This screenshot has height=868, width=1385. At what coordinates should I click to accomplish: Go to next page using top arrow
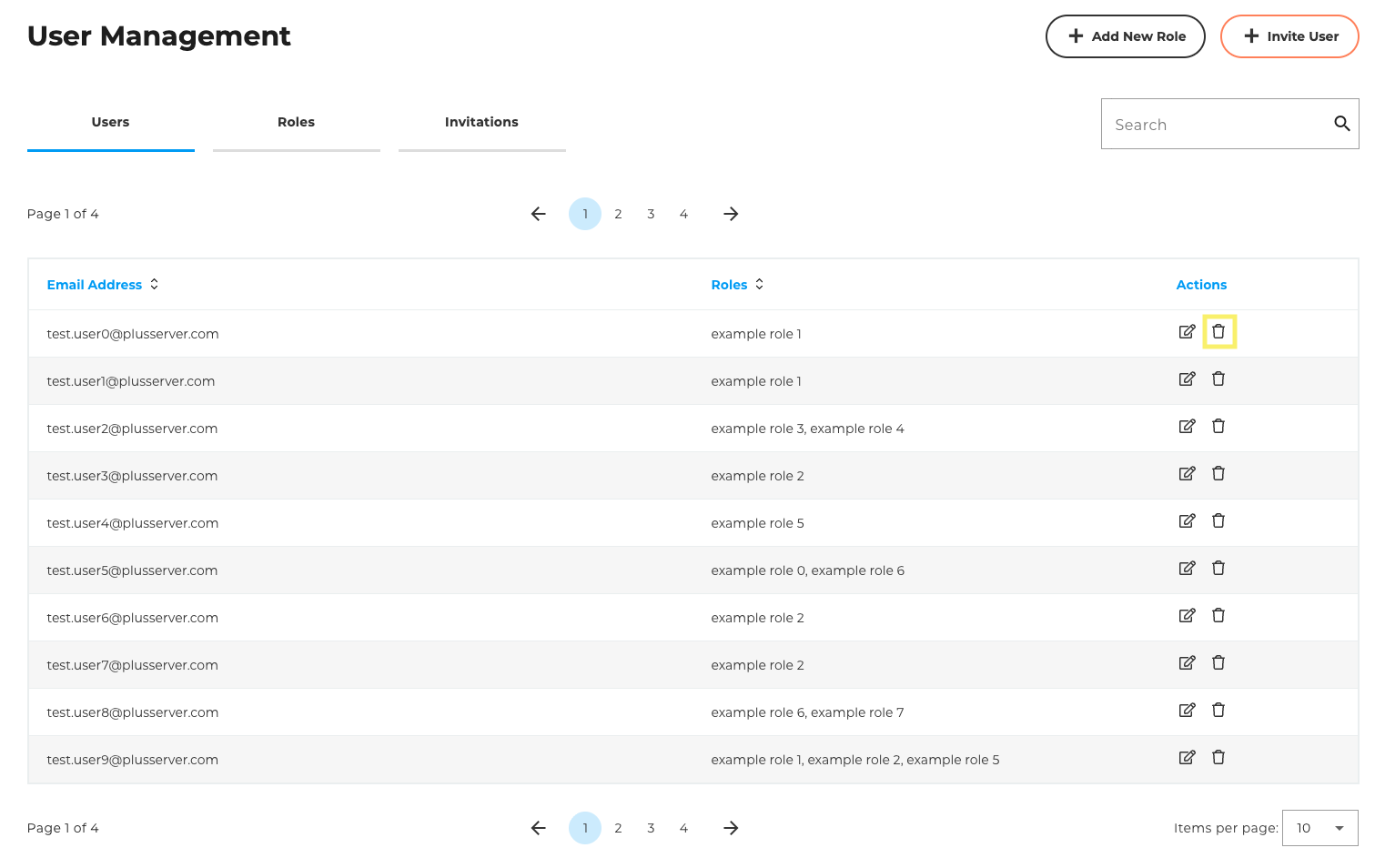(x=731, y=214)
